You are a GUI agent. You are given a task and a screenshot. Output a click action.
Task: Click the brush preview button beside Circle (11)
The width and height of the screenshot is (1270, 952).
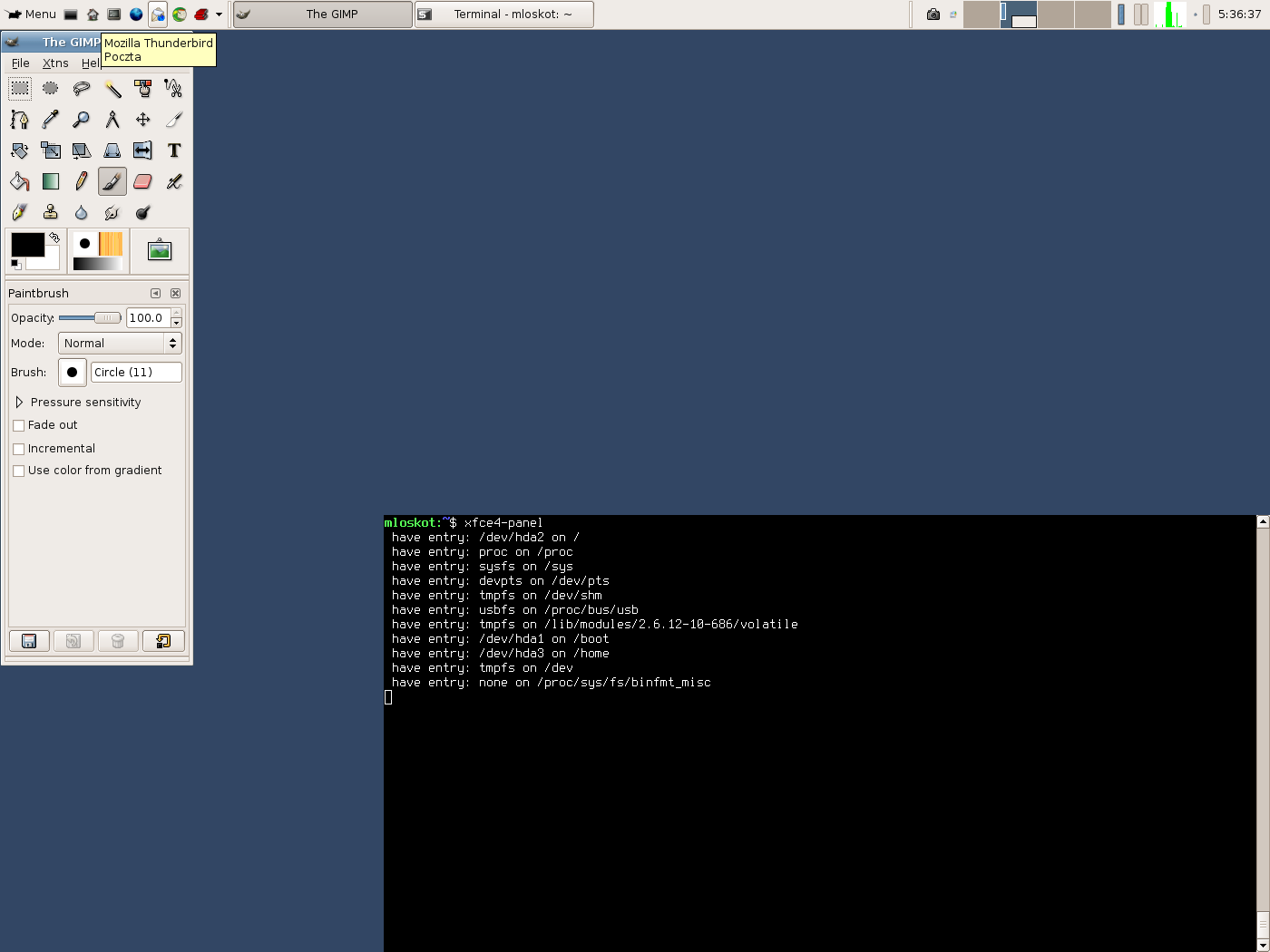coord(73,373)
